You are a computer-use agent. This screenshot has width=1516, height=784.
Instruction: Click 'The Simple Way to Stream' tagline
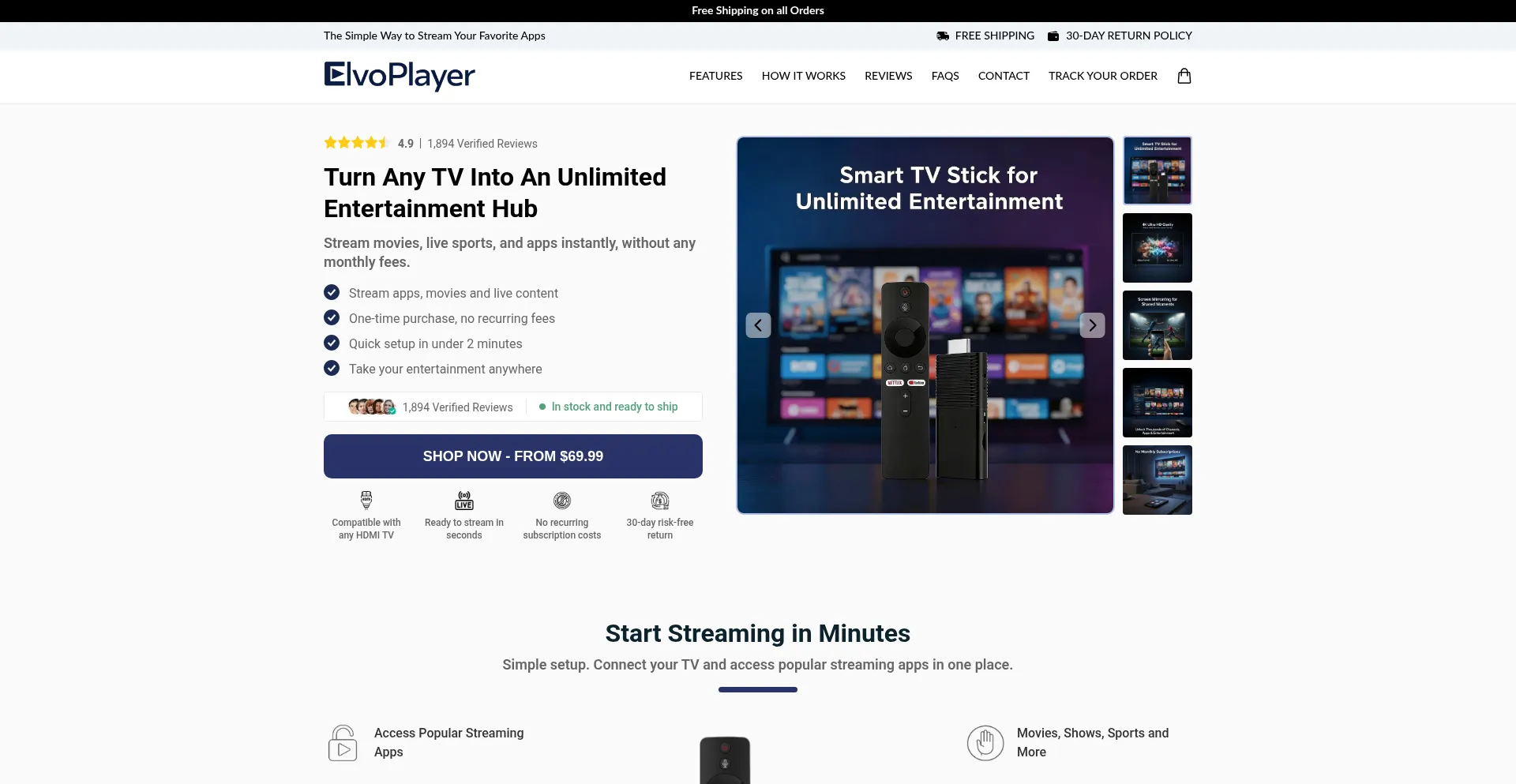434,36
